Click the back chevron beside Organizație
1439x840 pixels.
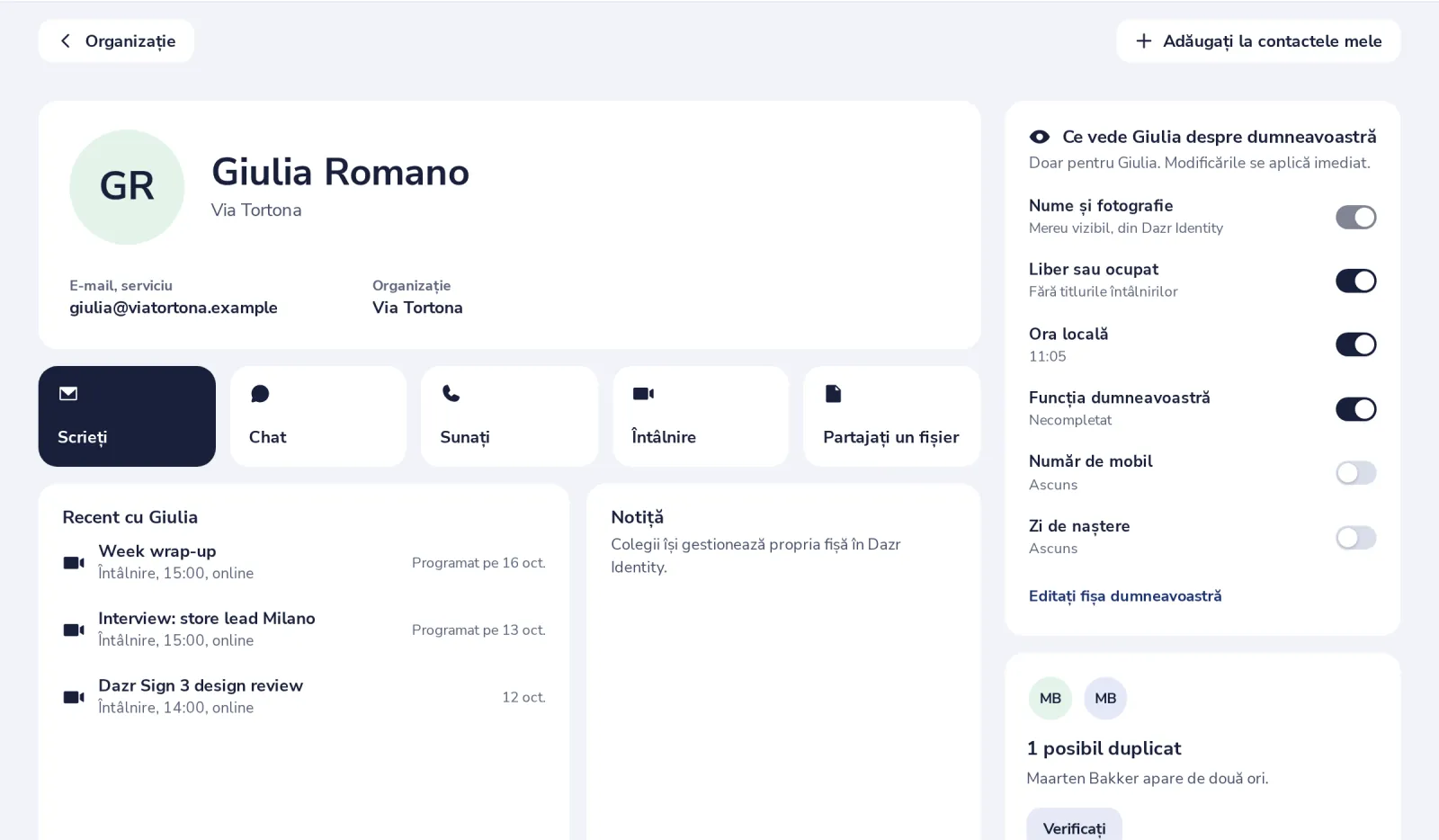[65, 41]
